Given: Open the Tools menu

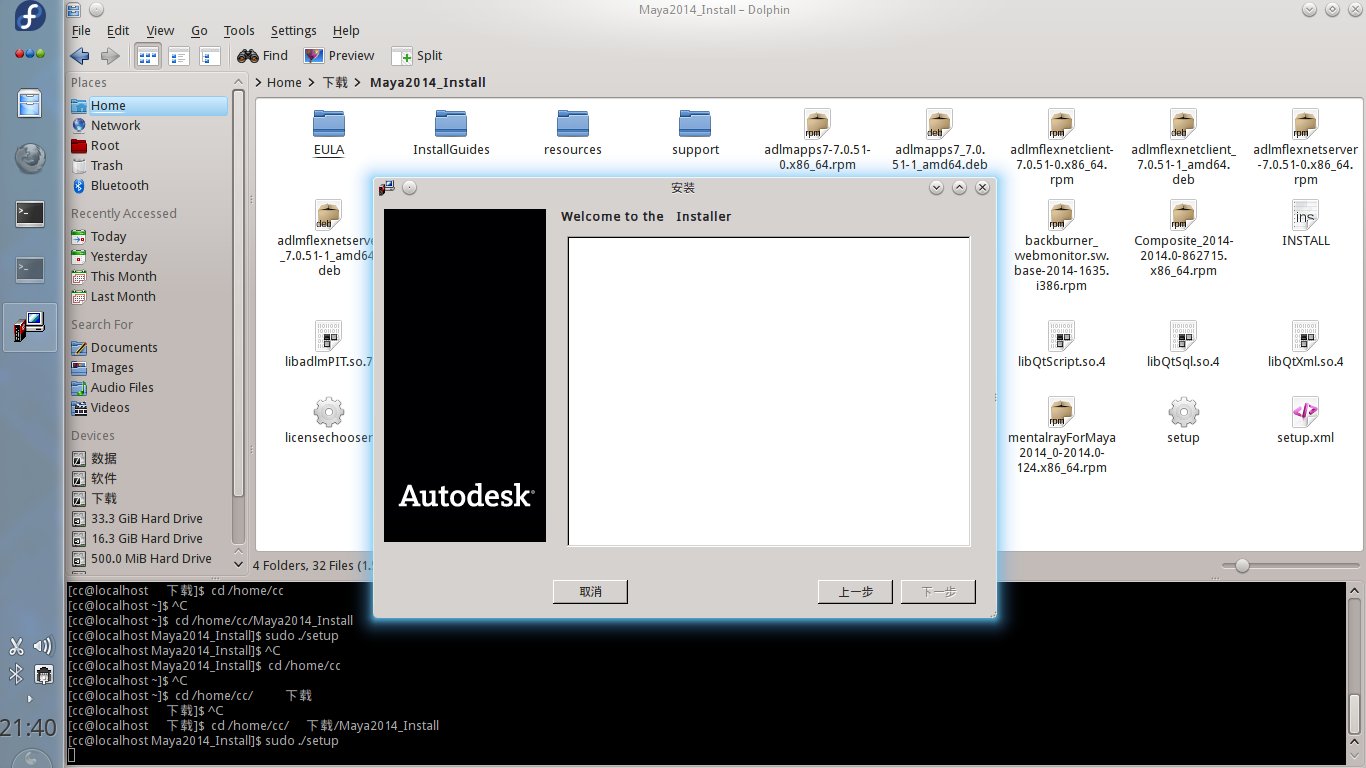Looking at the screenshot, I should [239, 31].
